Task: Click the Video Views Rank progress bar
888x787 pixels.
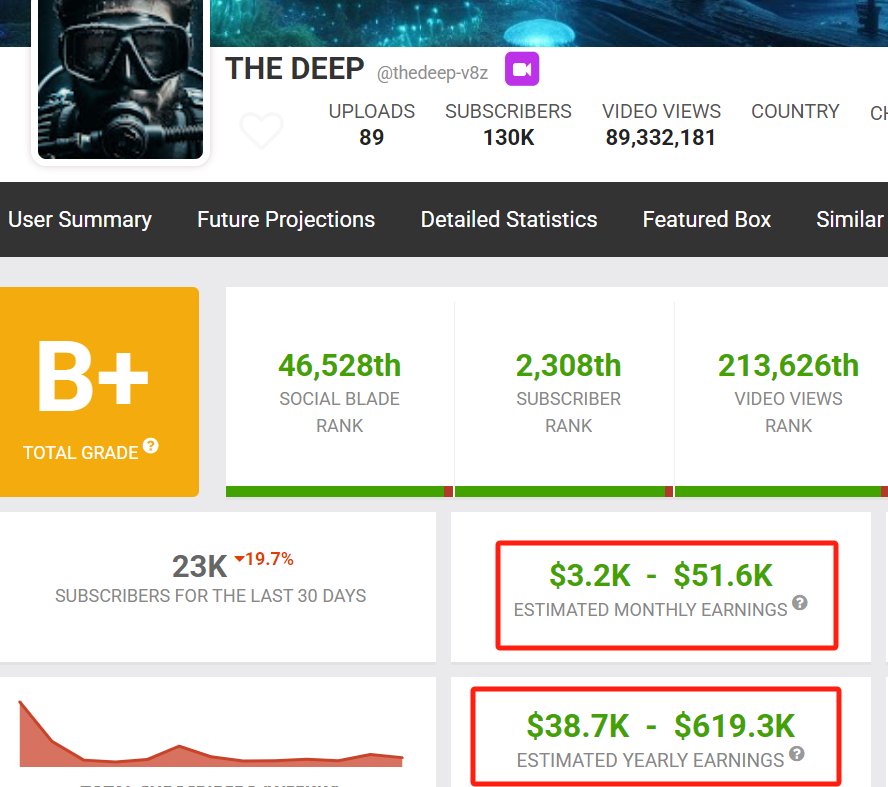Action: click(782, 491)
